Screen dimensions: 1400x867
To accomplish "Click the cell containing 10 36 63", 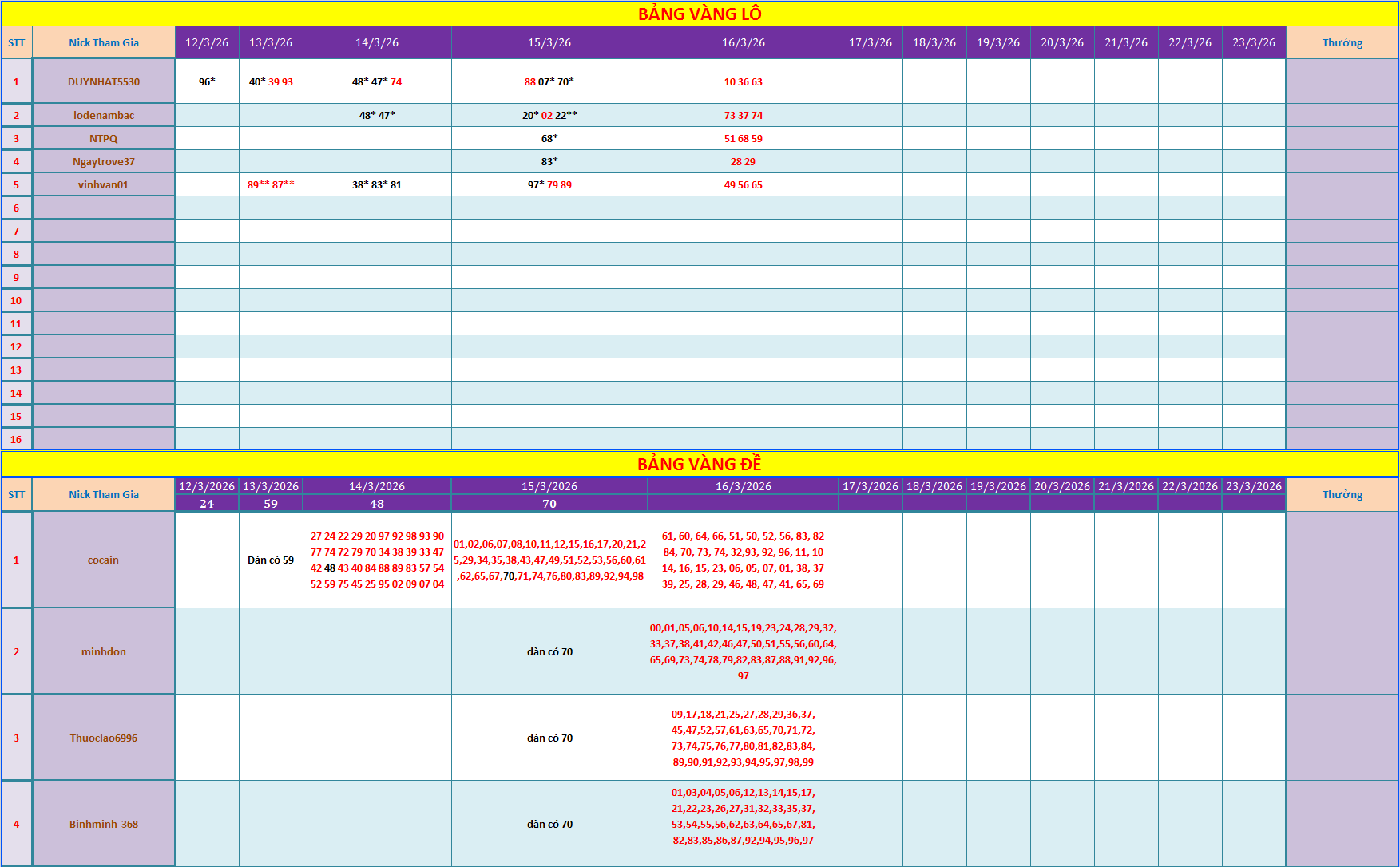I will tap(744, 81).
